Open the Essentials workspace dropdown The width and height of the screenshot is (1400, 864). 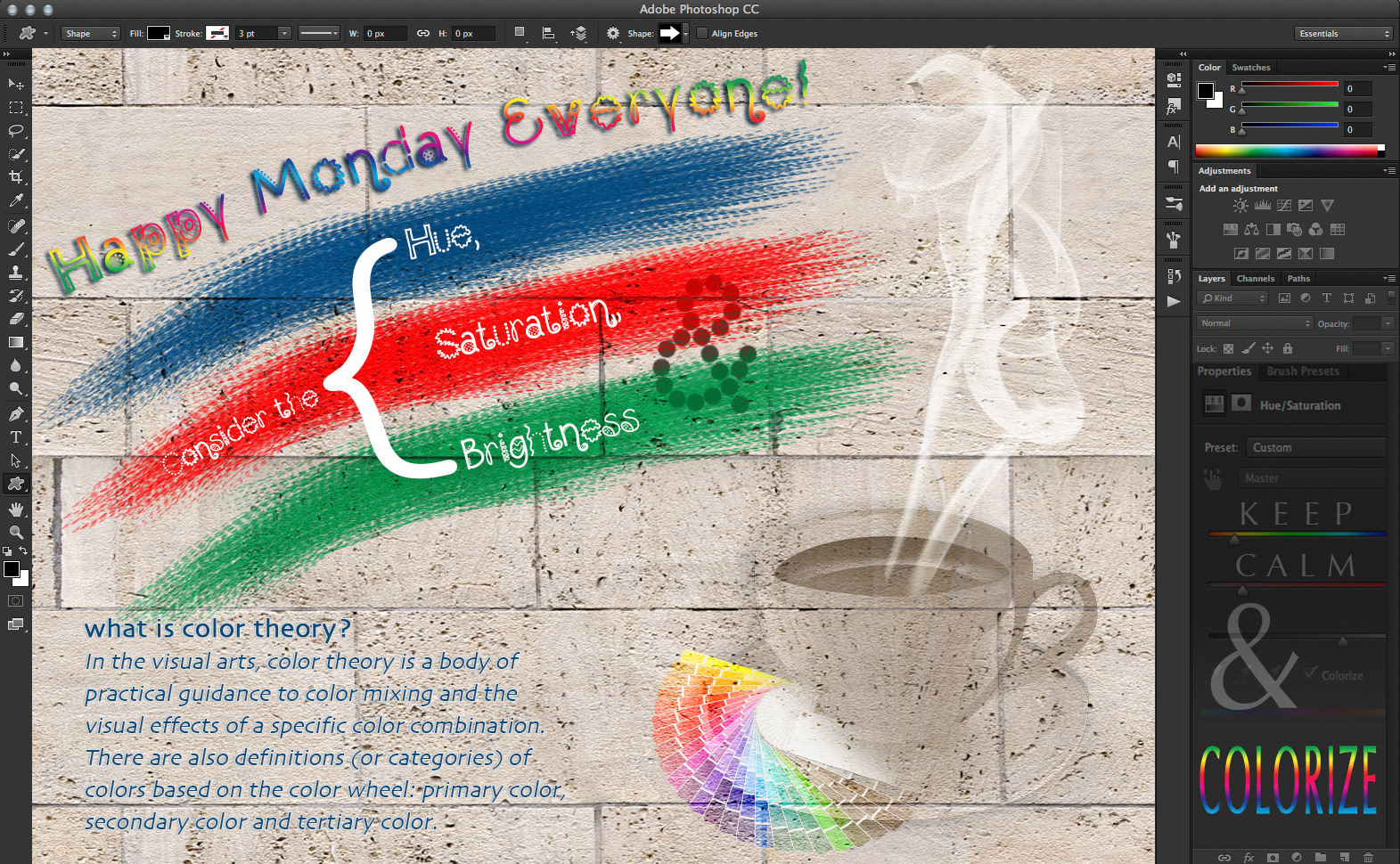click(x=1343, y=34)
